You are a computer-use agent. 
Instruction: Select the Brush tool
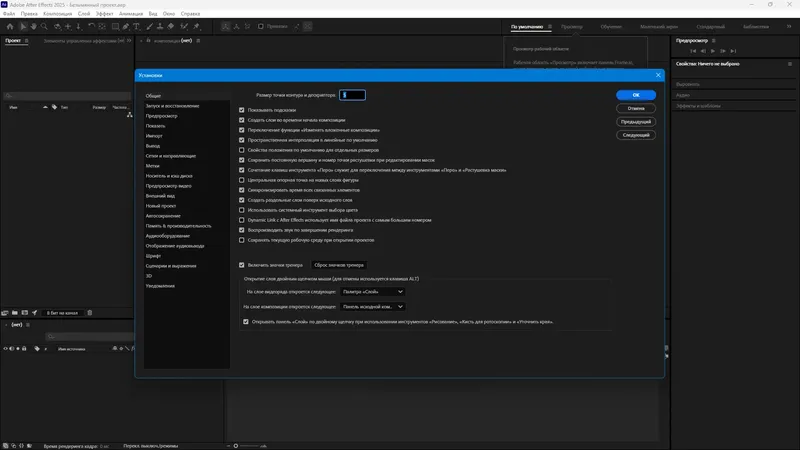click(149, 27)
